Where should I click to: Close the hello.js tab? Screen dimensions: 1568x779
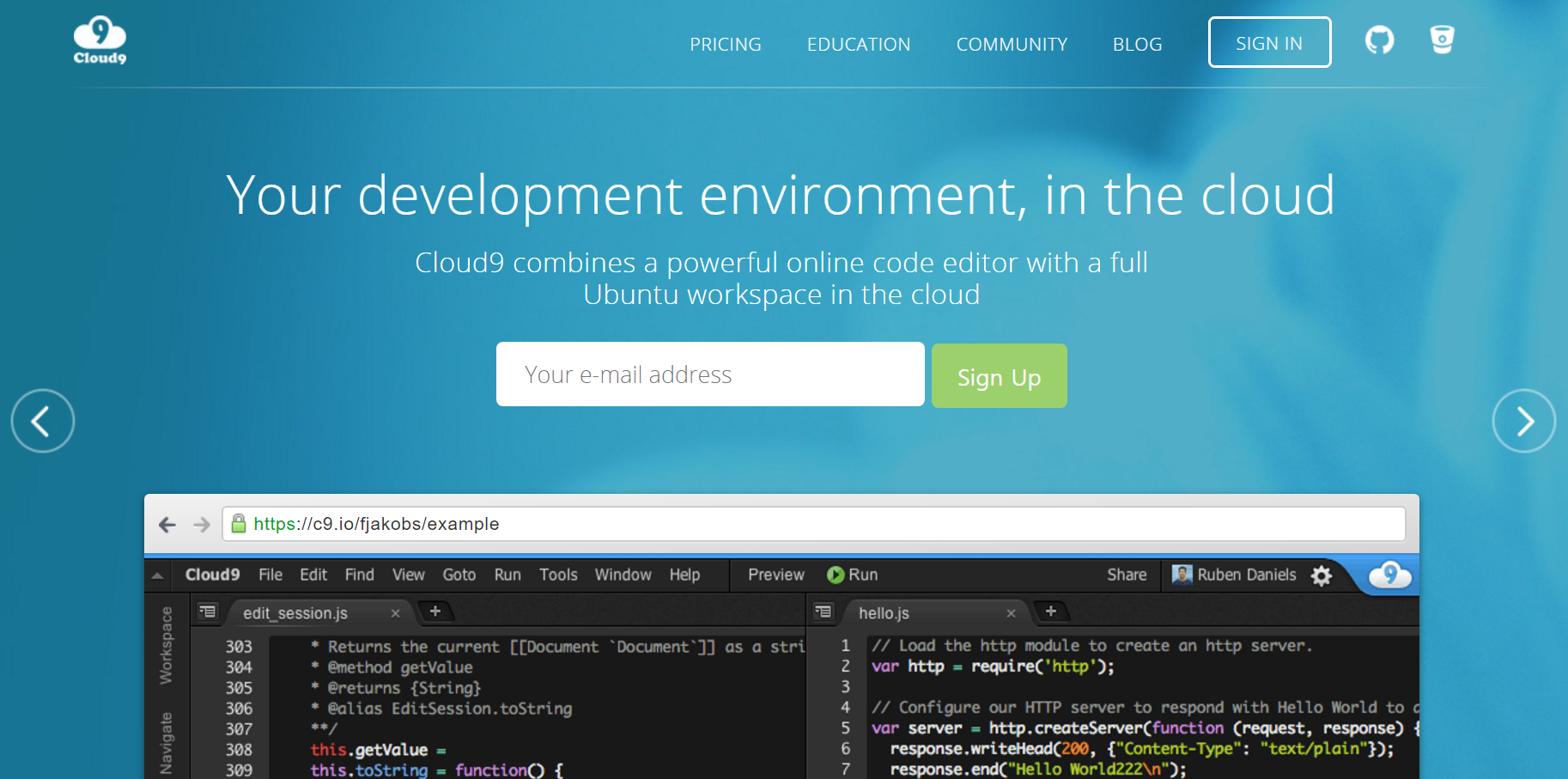[1011, 613]
